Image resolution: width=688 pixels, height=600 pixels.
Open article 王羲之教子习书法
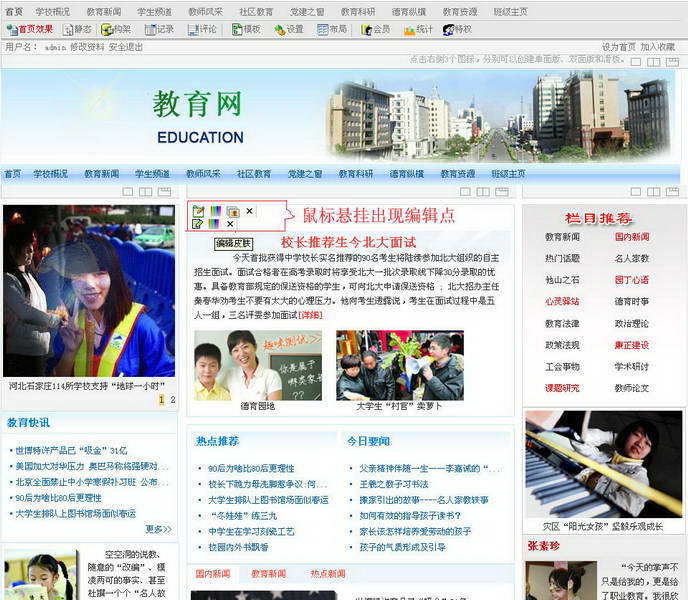point(394,484)
